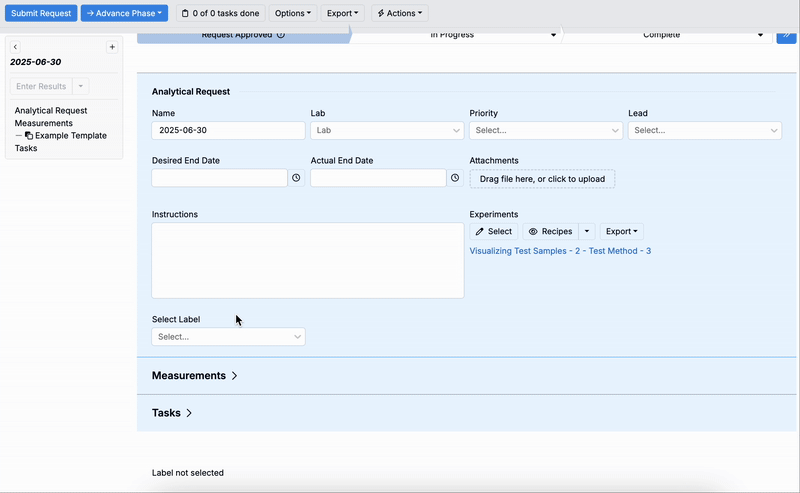Image resolution: width=800 pixels, height=493 pixels.
Task: Select Measurements in sidebar tree
Action: pos(43,123)
